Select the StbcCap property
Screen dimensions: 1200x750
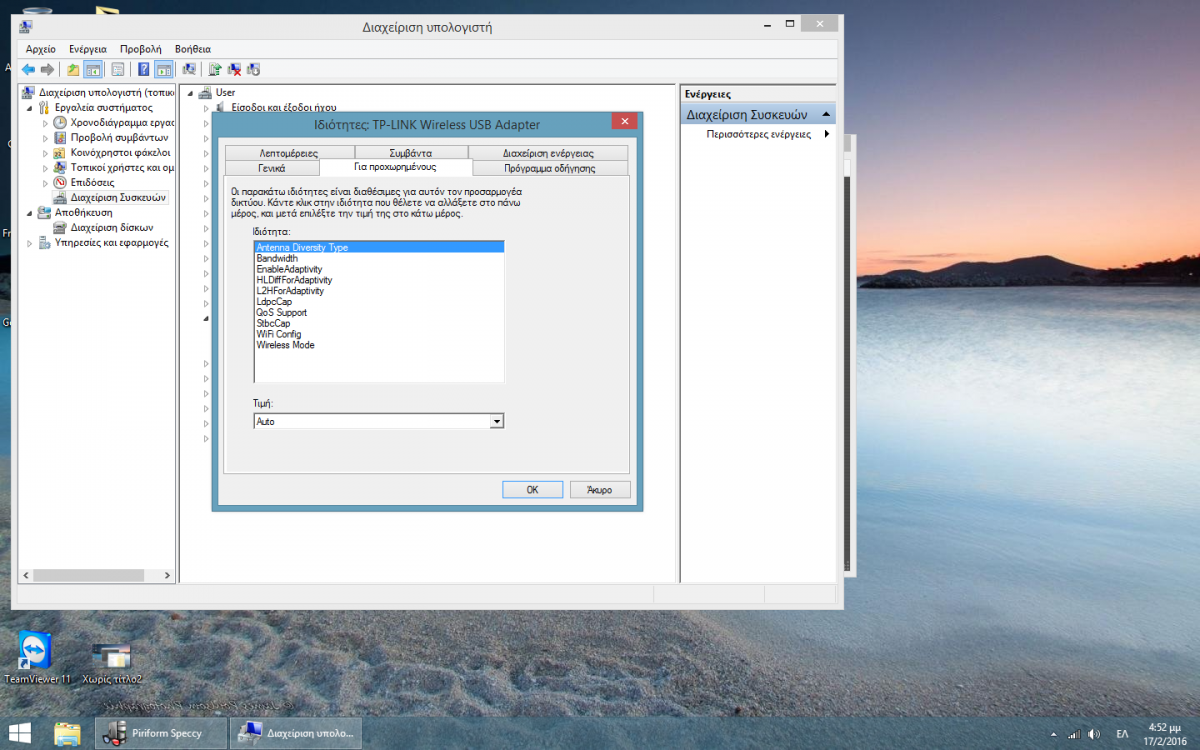379,323
